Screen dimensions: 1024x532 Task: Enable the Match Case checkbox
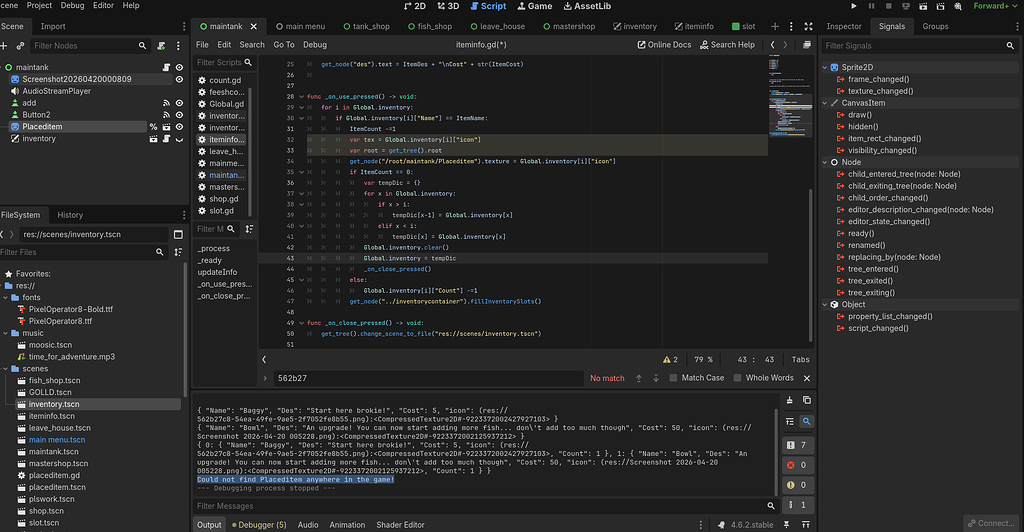click(x=673, y=378)
